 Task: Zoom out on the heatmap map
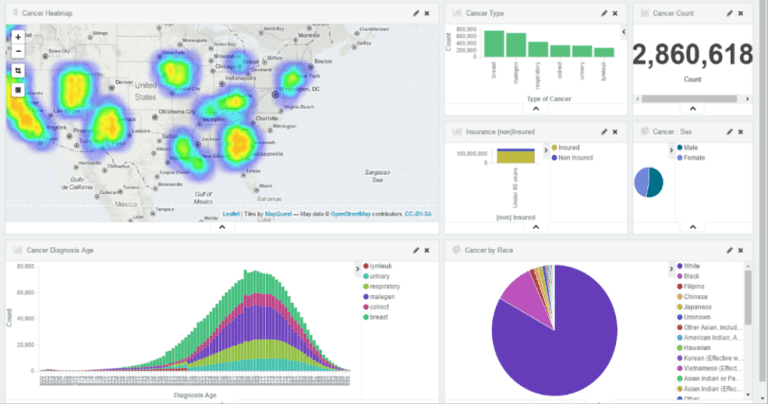(18, 50)
